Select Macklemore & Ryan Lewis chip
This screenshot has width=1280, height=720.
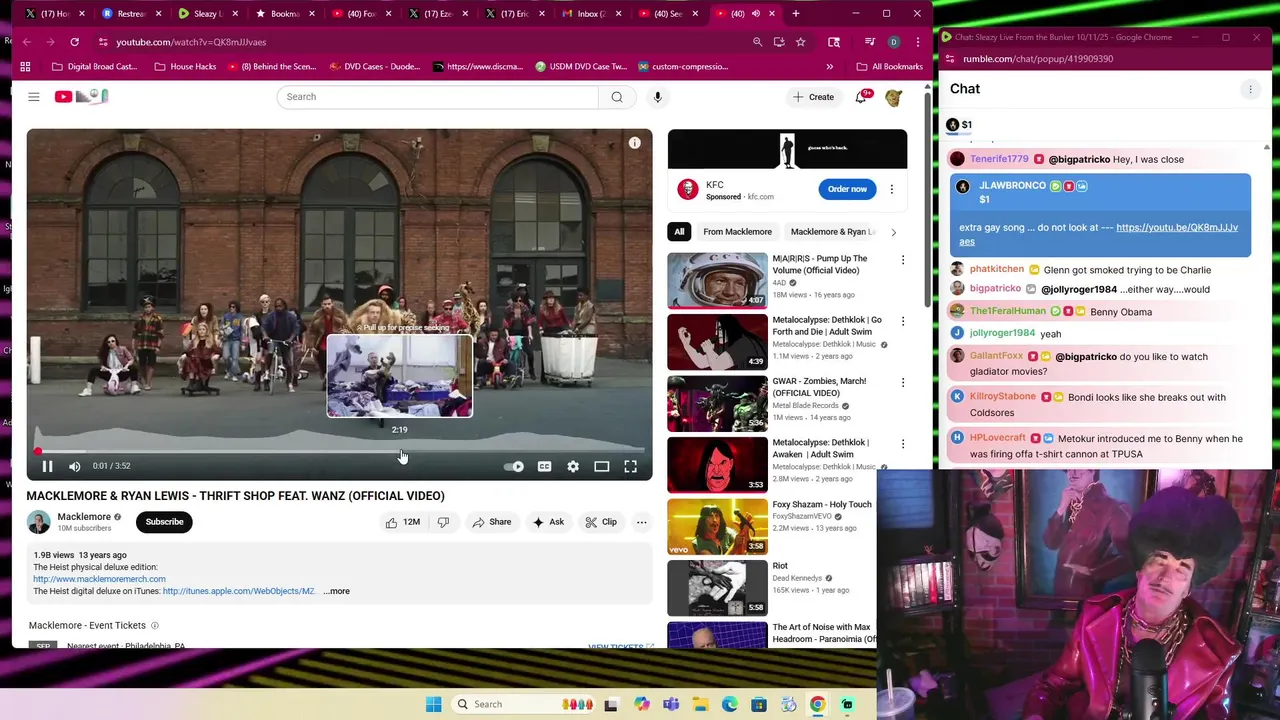pos(832,232)
